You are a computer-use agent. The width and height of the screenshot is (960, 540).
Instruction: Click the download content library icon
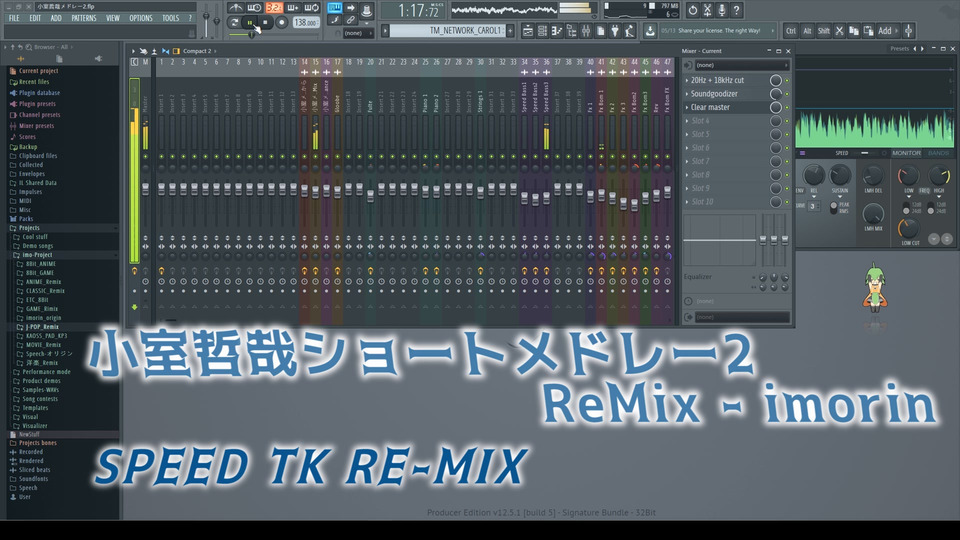click(650, 31)
